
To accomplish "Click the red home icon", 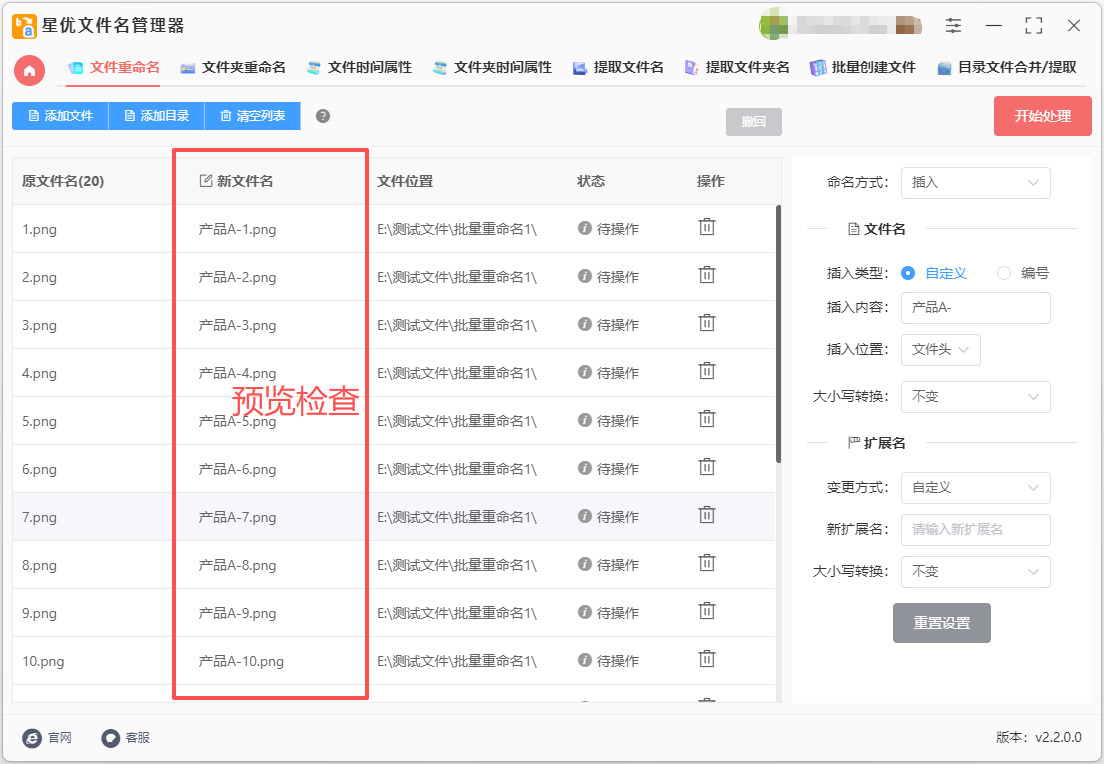I will (29, 70).
